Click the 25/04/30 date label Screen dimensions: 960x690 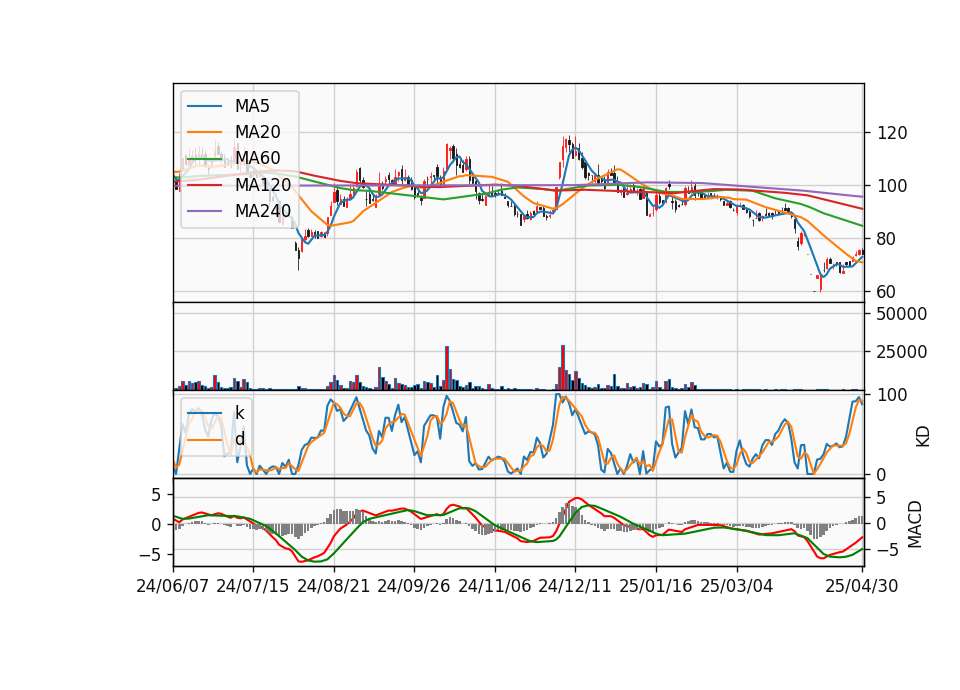click(862, 586)
